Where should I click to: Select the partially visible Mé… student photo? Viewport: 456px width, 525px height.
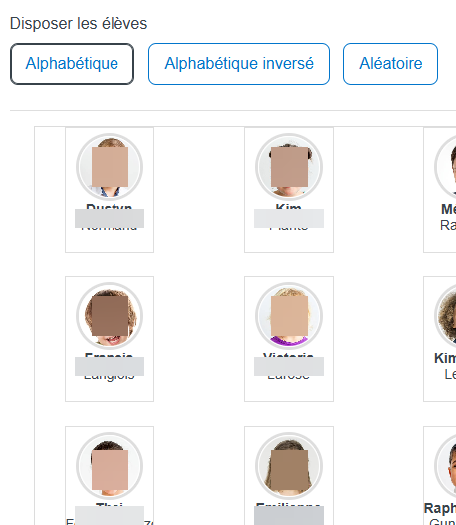click(446, 167)
